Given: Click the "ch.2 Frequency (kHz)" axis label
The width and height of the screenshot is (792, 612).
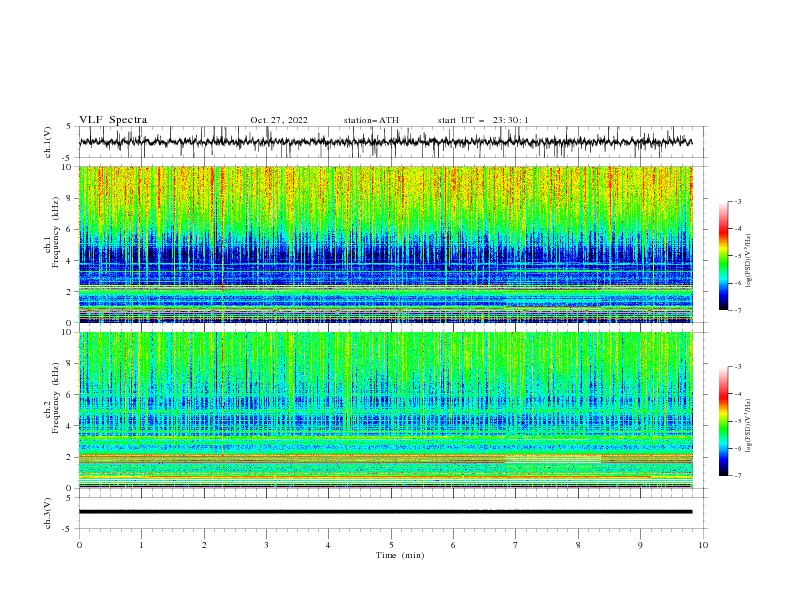Looking at the screenshot, I should pos(52,399).
